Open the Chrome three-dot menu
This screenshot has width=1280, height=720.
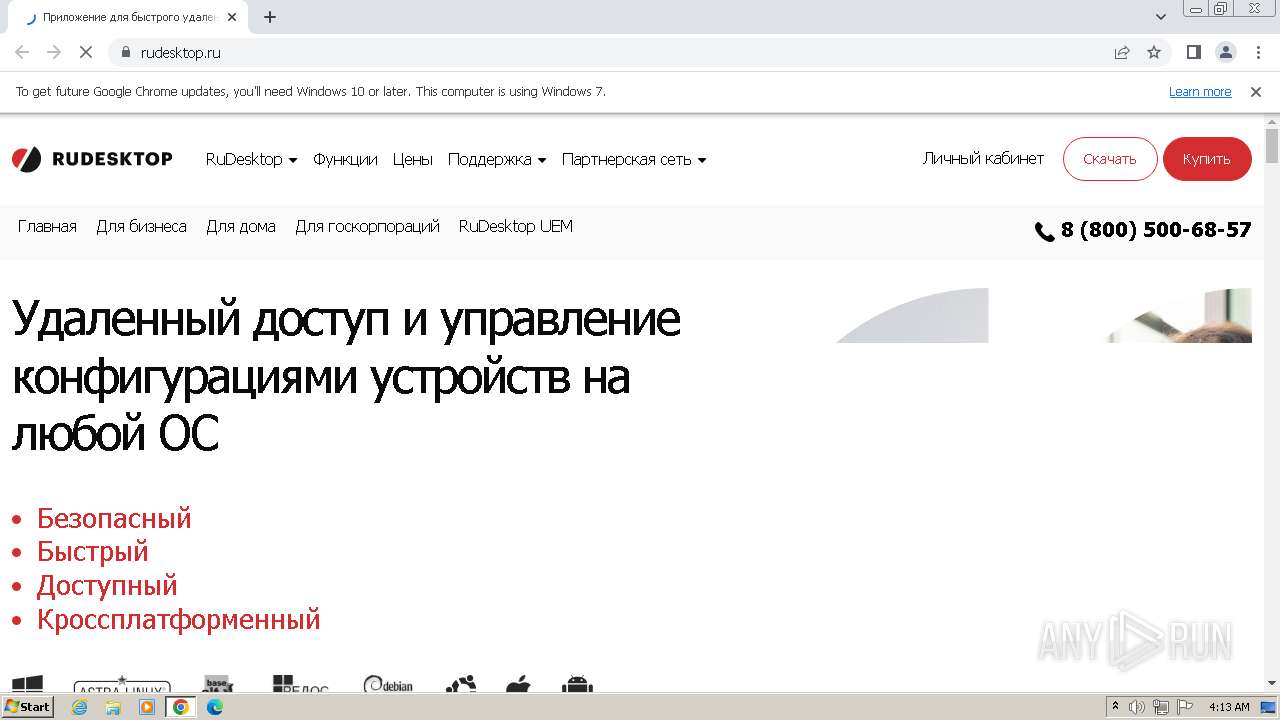pyautogui.click(x=1257, y=52)
